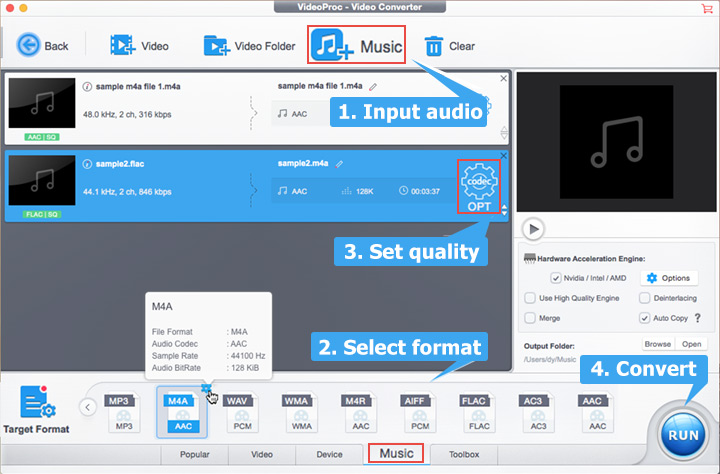The image size is (720, 474).
Task: Show info for sample2.flac
Action: pos(87,164)
